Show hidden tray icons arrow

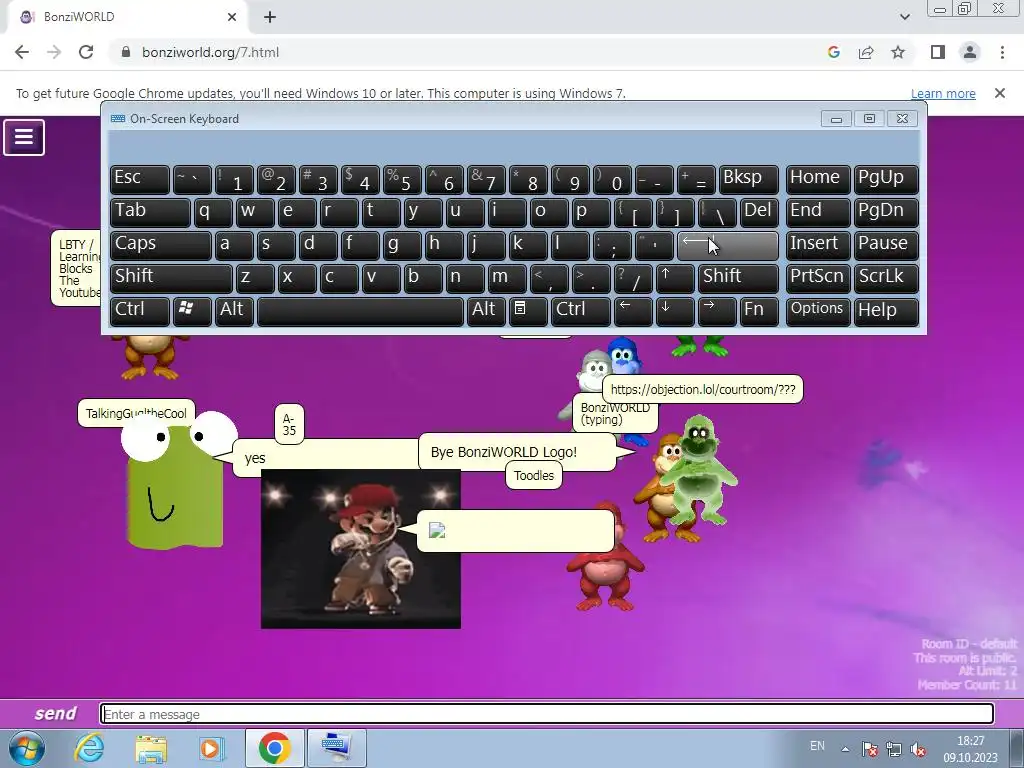click(845, 749)
